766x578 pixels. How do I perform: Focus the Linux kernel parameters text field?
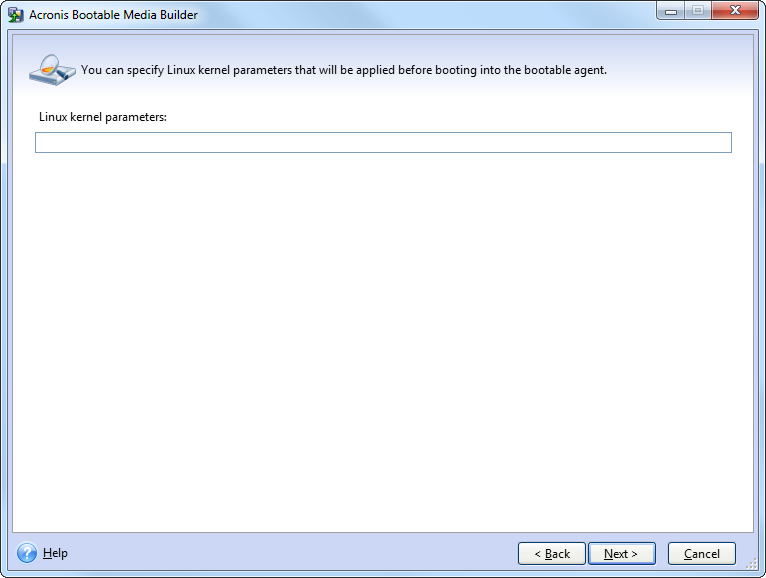pyautogui.click(x=383, y=143)
